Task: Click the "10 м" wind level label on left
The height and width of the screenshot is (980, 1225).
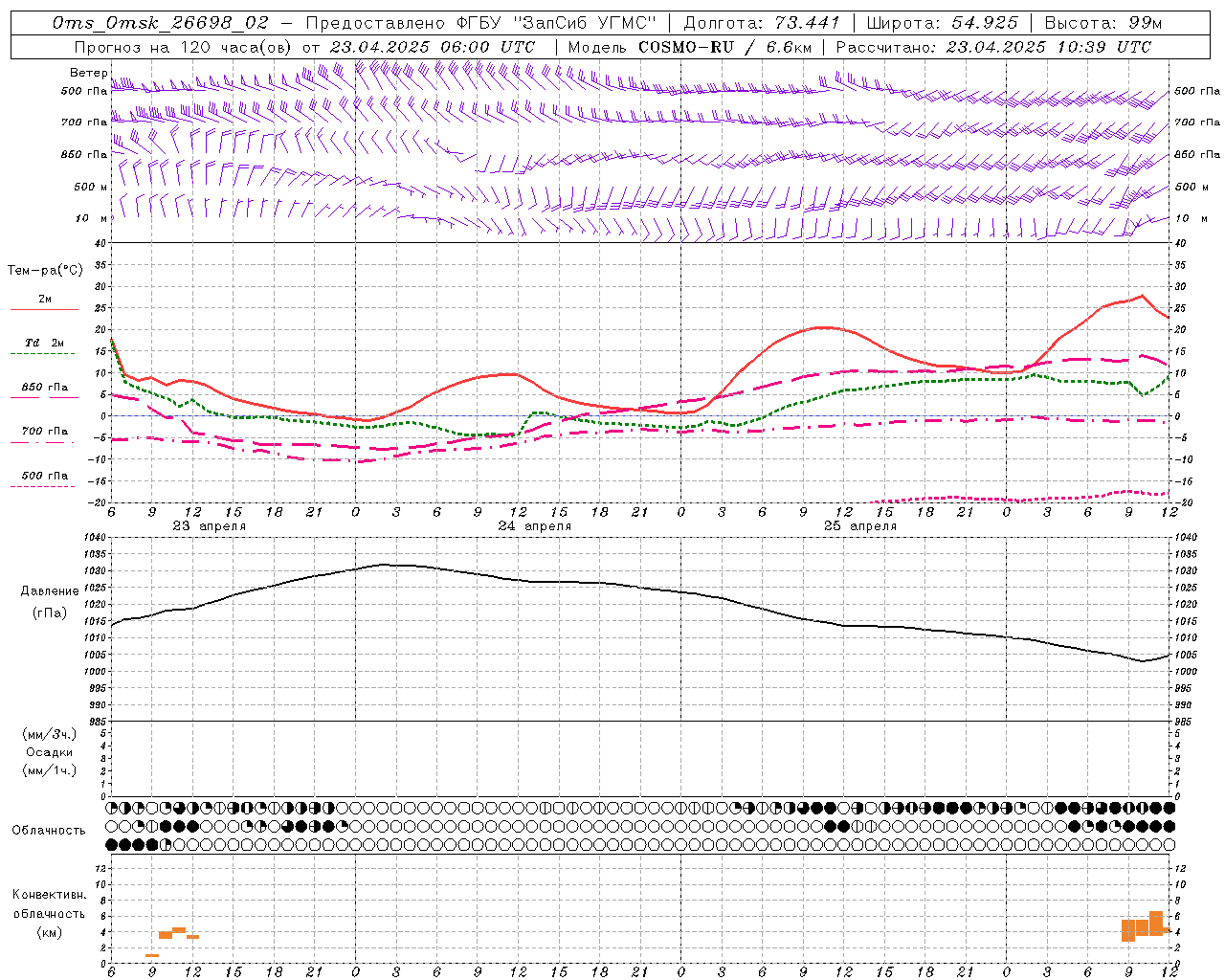Action: point(91,218)
